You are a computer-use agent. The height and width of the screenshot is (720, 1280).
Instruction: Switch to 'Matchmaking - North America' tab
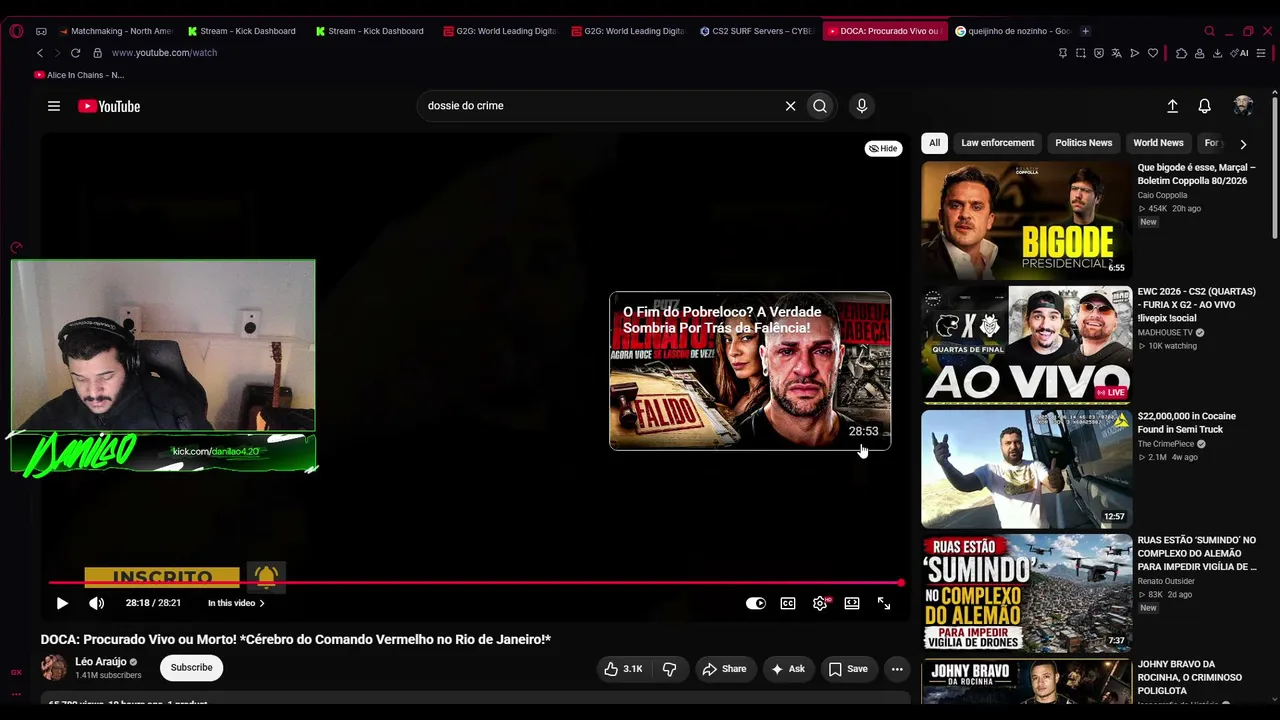pyautogui.click(x=115, y=31)
